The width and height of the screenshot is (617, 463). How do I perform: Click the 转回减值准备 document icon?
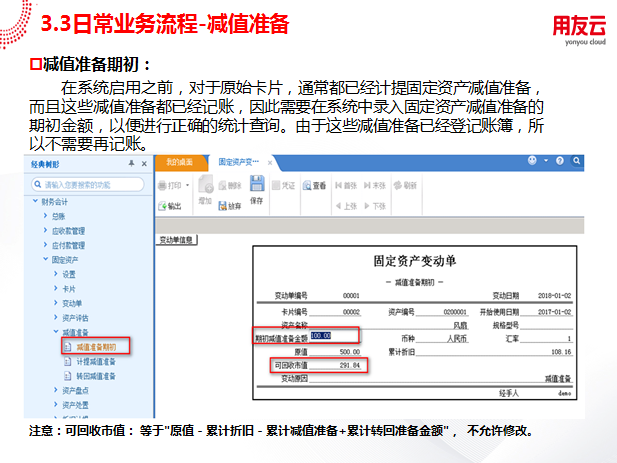coord(68,376)
